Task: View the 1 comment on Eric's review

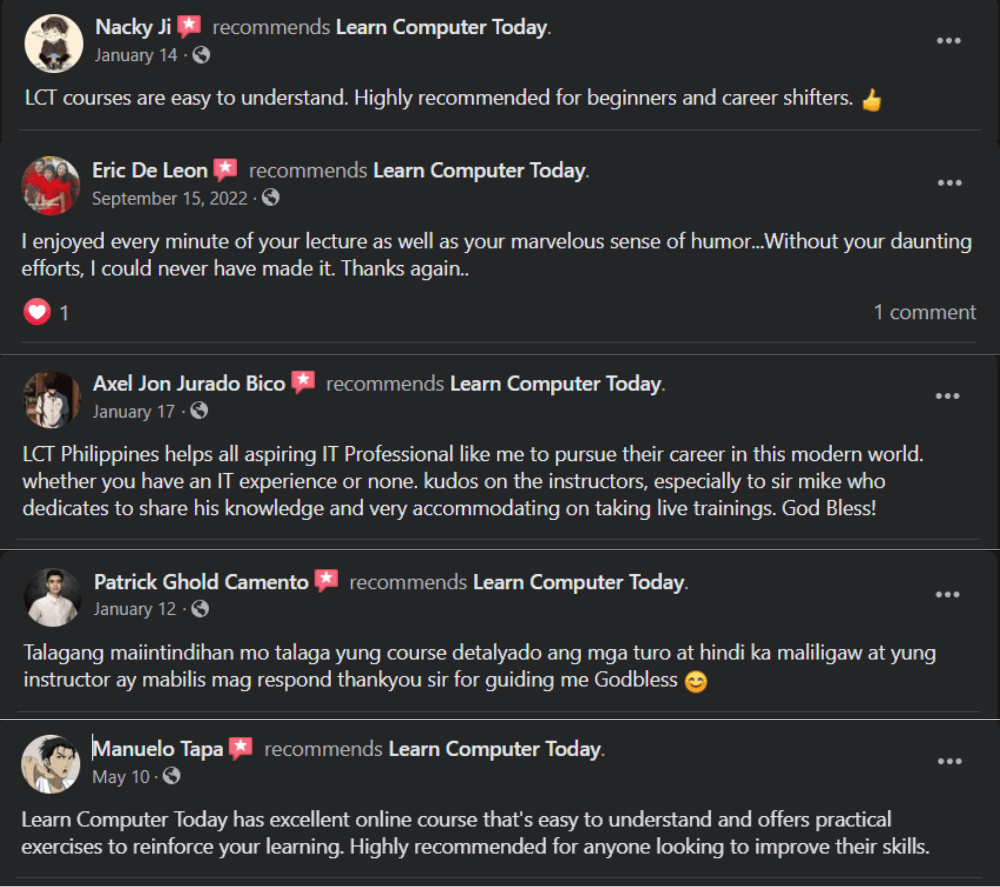Action: point(924,313)
